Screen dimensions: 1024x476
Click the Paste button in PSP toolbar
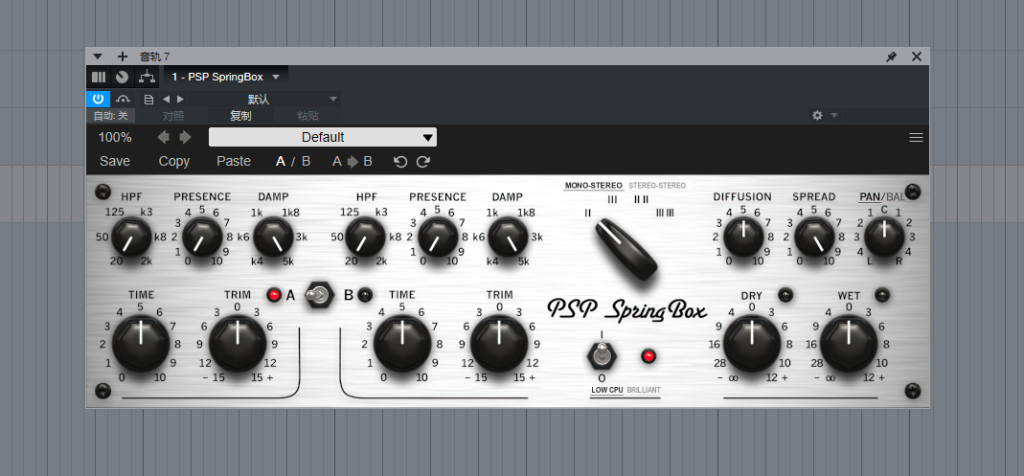coord(234,161)
